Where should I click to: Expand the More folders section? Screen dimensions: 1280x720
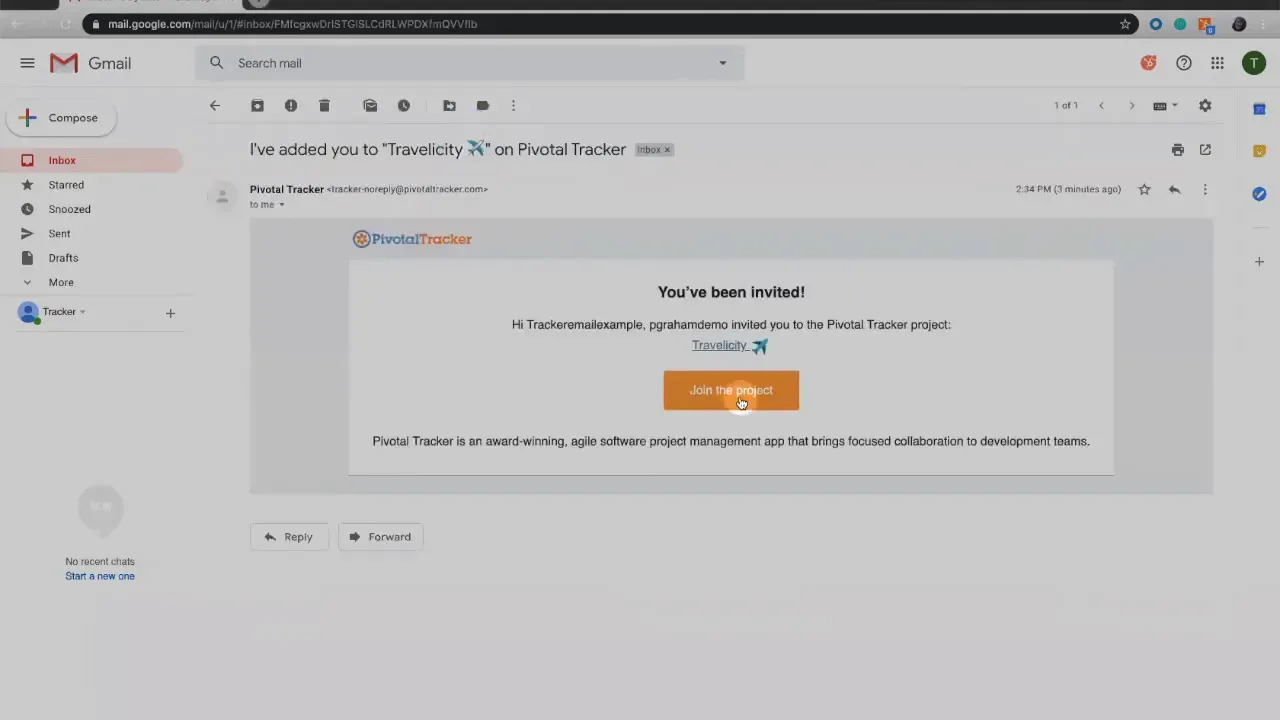(61, 282)
